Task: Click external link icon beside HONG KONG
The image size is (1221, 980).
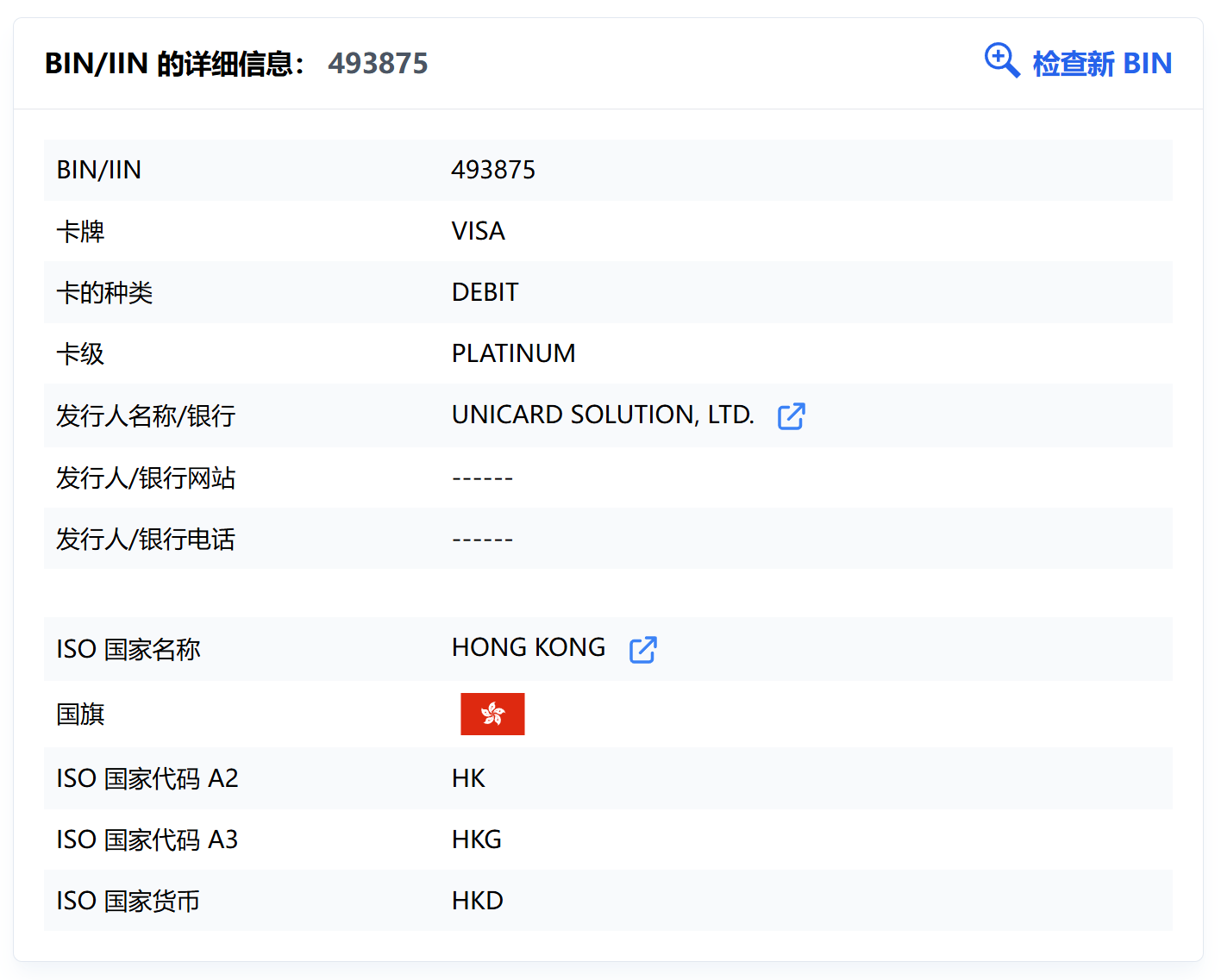Action: pyautogui.click(x=642, y=650)
